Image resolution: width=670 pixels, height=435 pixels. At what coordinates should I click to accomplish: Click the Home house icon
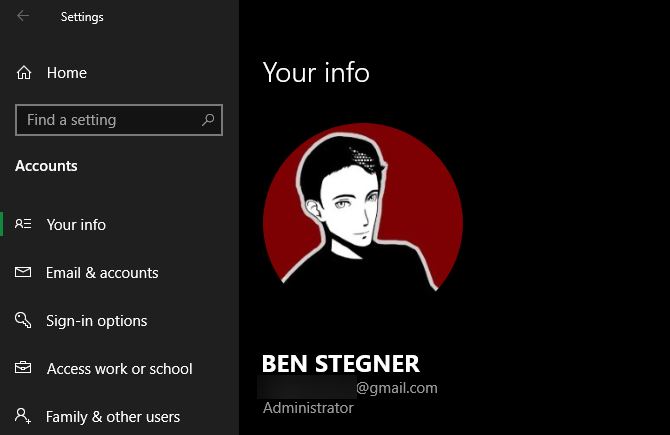click(x=24, y=73)
